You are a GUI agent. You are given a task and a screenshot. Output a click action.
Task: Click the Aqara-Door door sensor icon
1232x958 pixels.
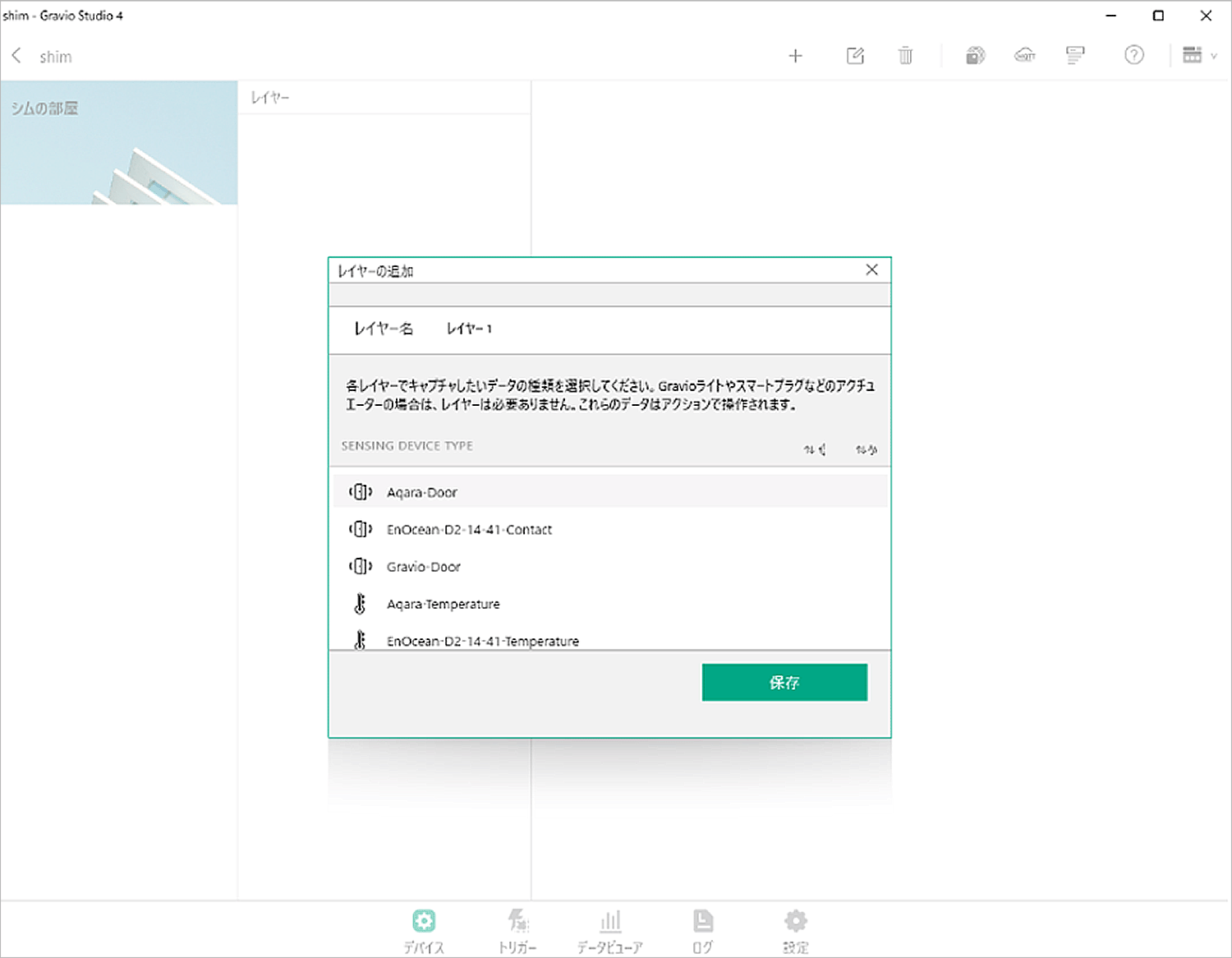[360, 491]
